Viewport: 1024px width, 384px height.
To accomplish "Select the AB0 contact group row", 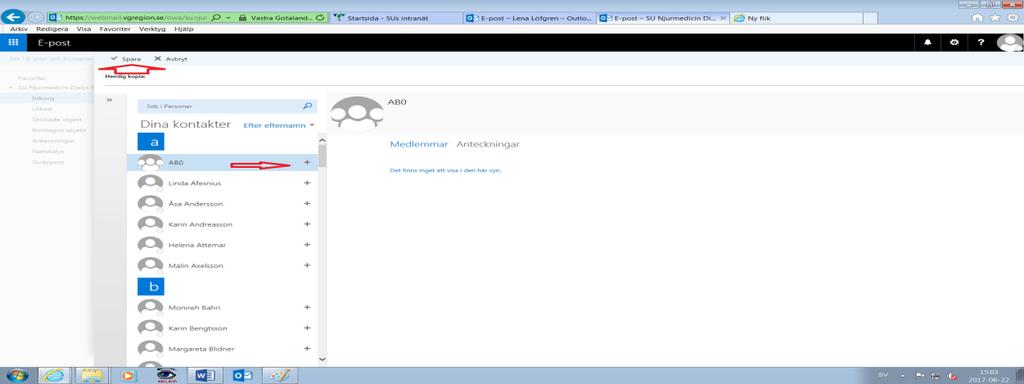I will click(x=222, y=163).
